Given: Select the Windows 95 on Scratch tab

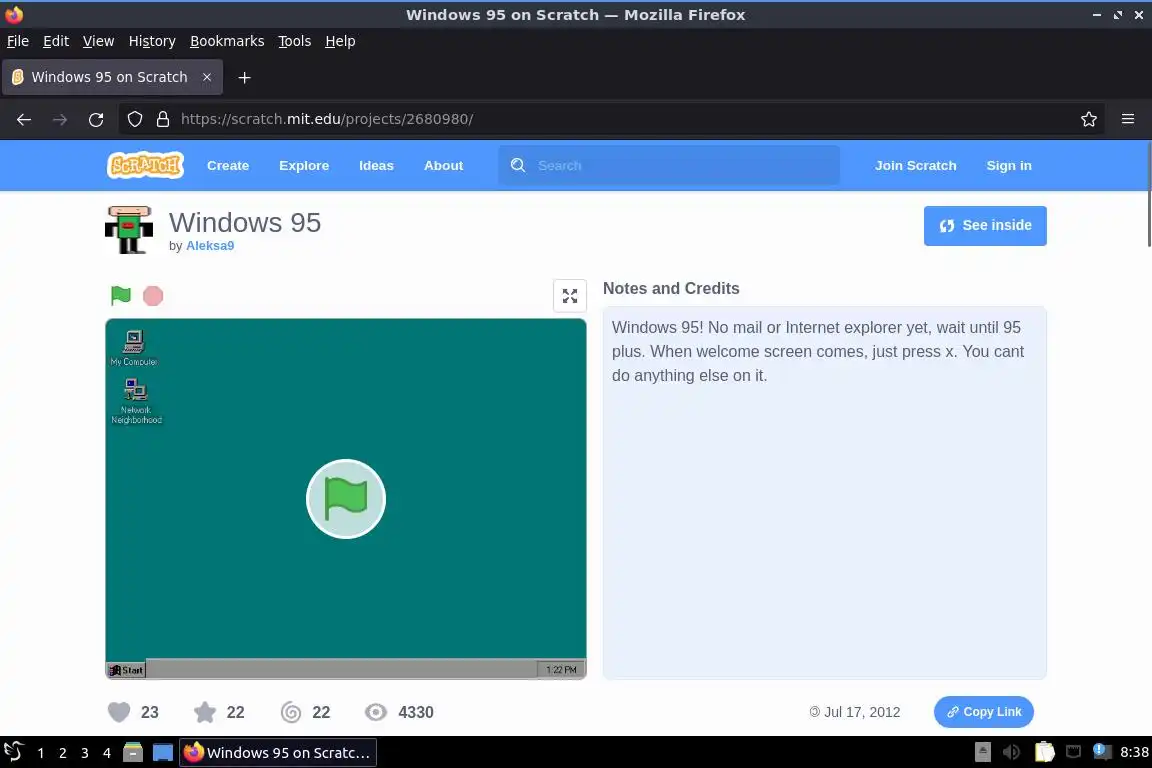Looking at the screenshot, I should pyautogui.click(x=112, y=77).
